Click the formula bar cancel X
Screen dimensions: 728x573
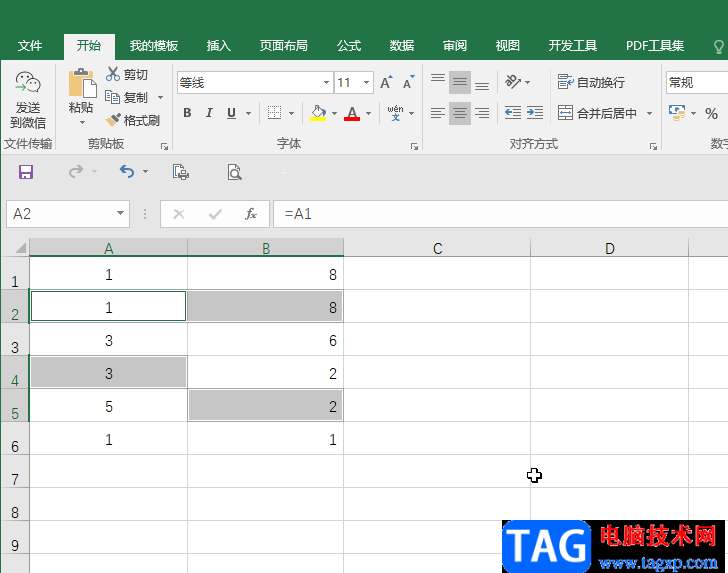(179, 214)
